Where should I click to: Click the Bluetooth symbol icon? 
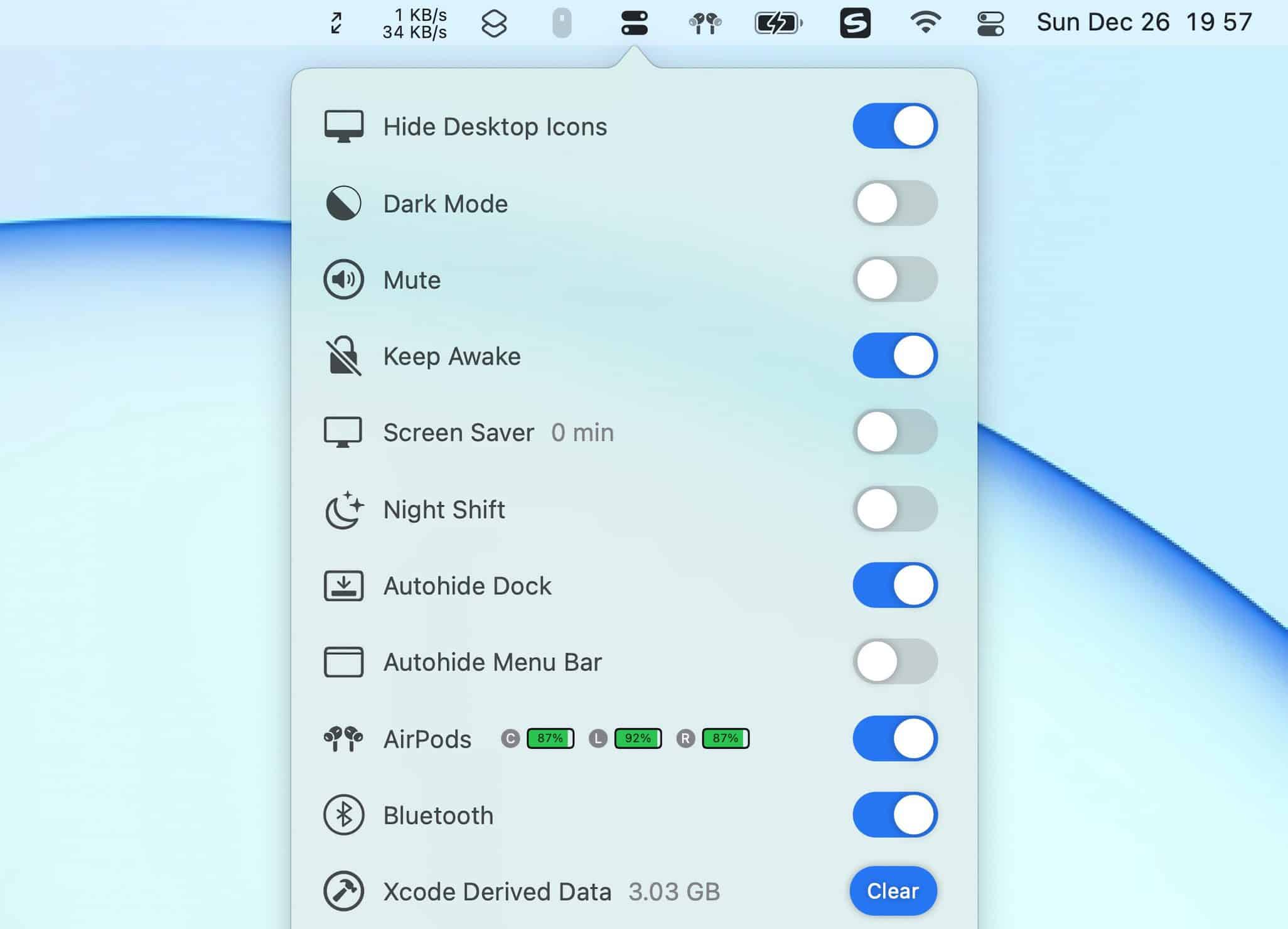tap(343, 815)
